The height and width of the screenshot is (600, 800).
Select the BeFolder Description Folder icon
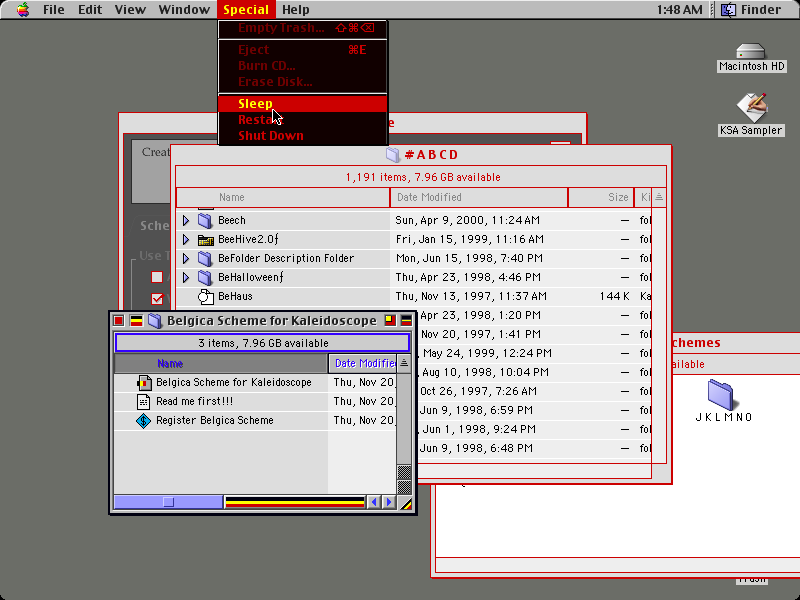(x=205, y=258)
